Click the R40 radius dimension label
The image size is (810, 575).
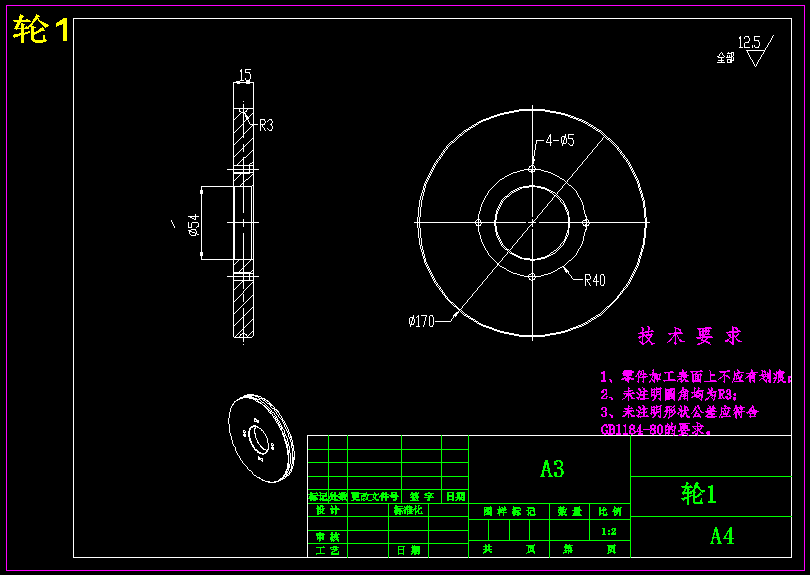coord(595,281)
